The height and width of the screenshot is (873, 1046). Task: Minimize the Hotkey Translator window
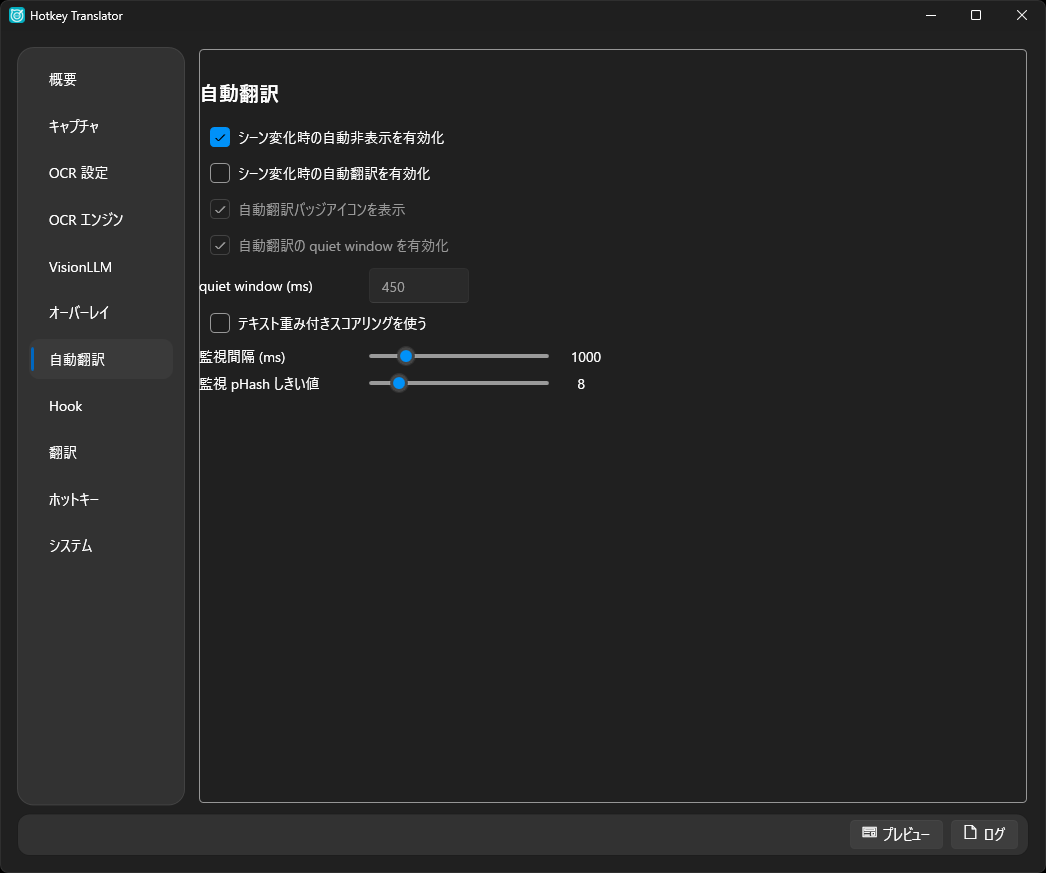(x=931, y=15)
